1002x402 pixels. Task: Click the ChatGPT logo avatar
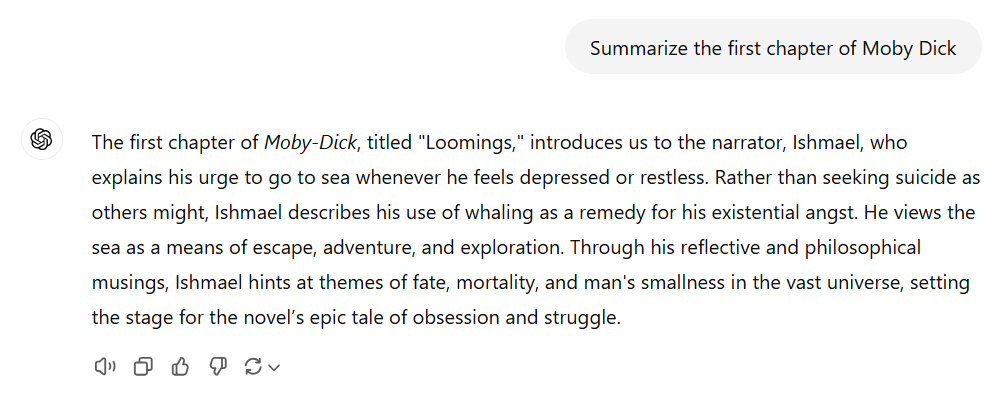tap(42, 139)
